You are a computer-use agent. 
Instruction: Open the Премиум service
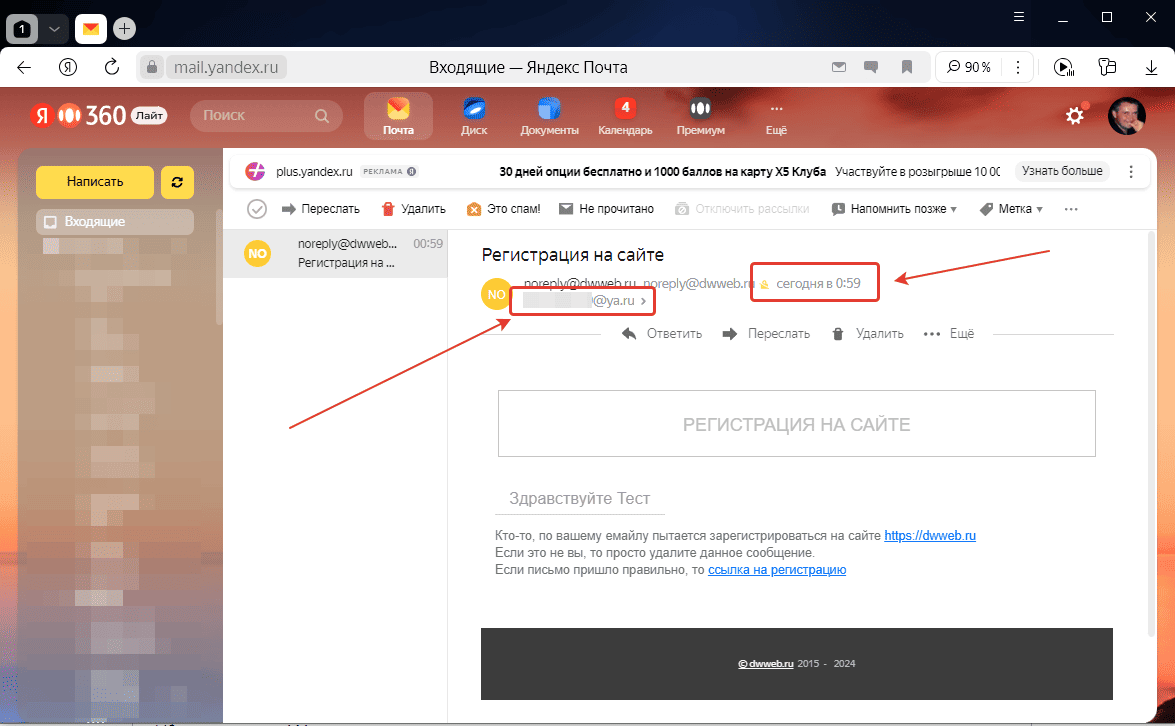pos(700,116)
